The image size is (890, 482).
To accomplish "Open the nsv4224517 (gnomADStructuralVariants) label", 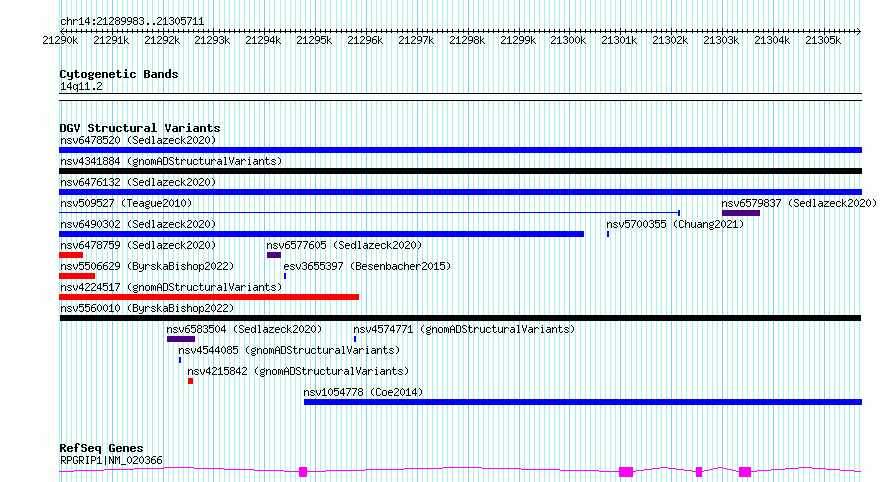I will click(171, 287).
